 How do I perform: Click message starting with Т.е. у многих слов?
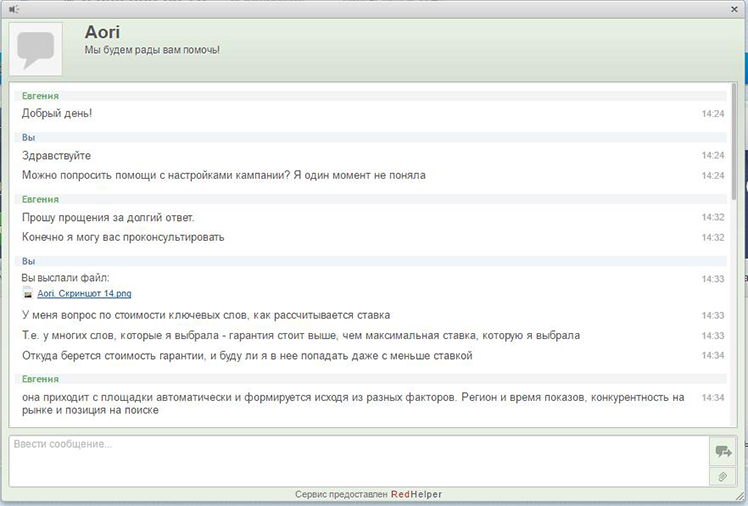301,335
